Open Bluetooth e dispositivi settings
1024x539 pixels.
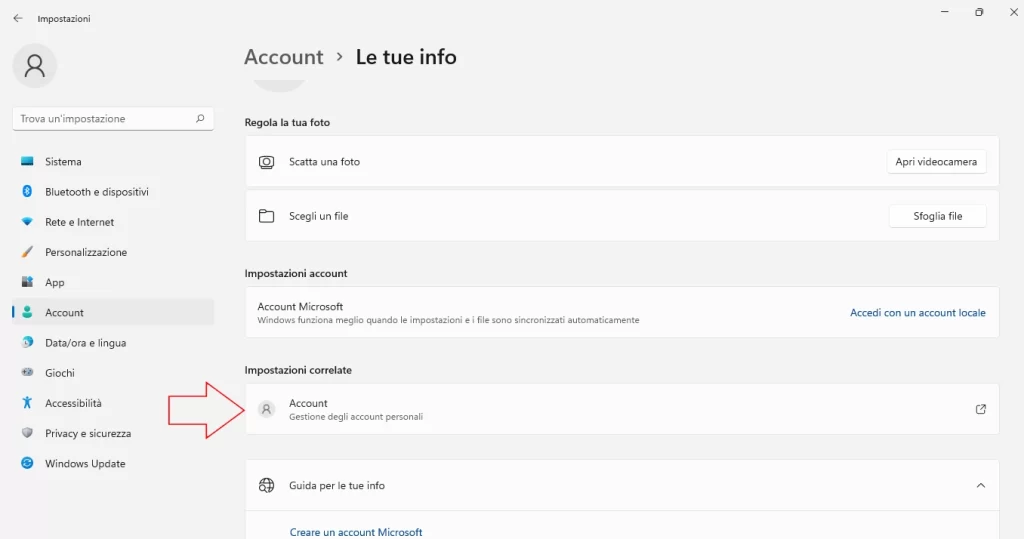click(113, 191)
